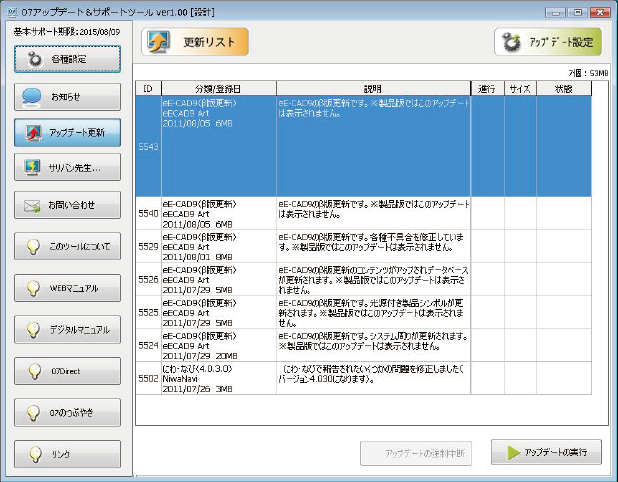Viewport: 618px width, 482px height.
Task: Select the NiwaNavi row ID 5502
Action: pyautogui.click(x=300, y=378)
